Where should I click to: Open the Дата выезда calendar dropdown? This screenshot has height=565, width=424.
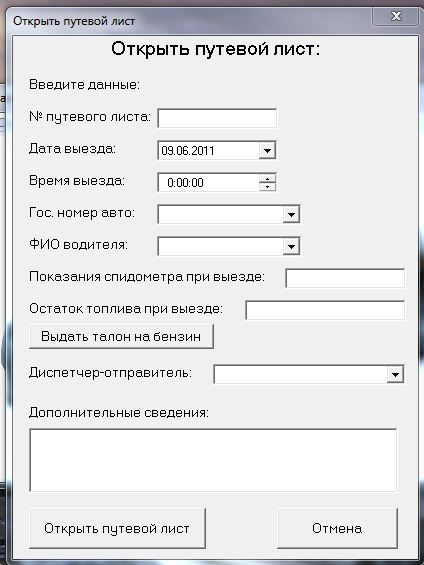(267, 150)
